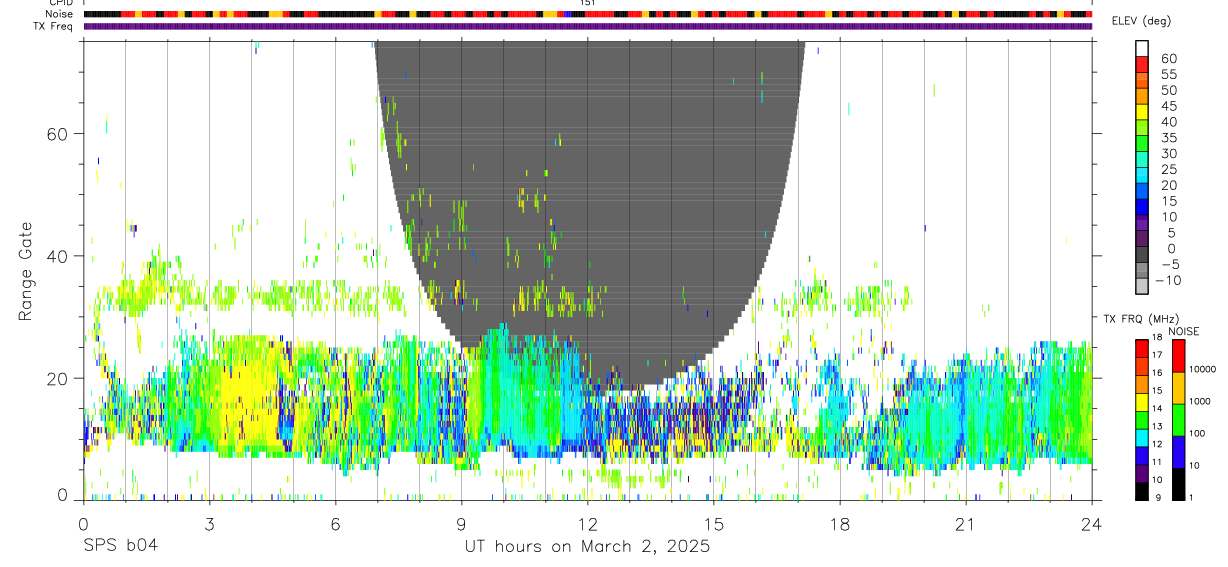Click the Noise color strip above the plot
The height and width of the screenshot is (567, 1228).
click(588, 14)
